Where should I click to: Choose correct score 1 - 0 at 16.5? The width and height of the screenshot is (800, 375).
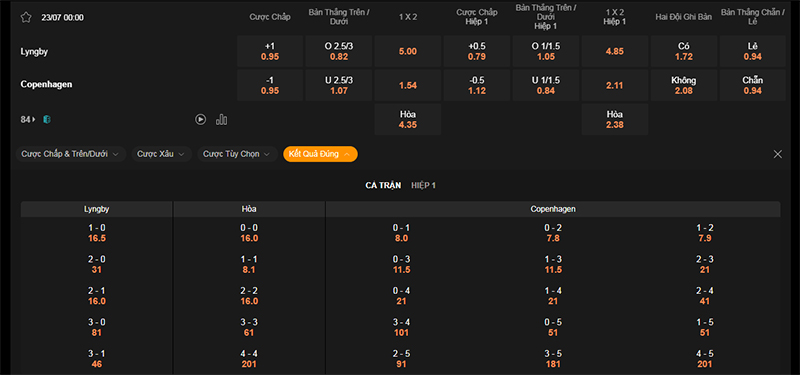coord(96,233)
